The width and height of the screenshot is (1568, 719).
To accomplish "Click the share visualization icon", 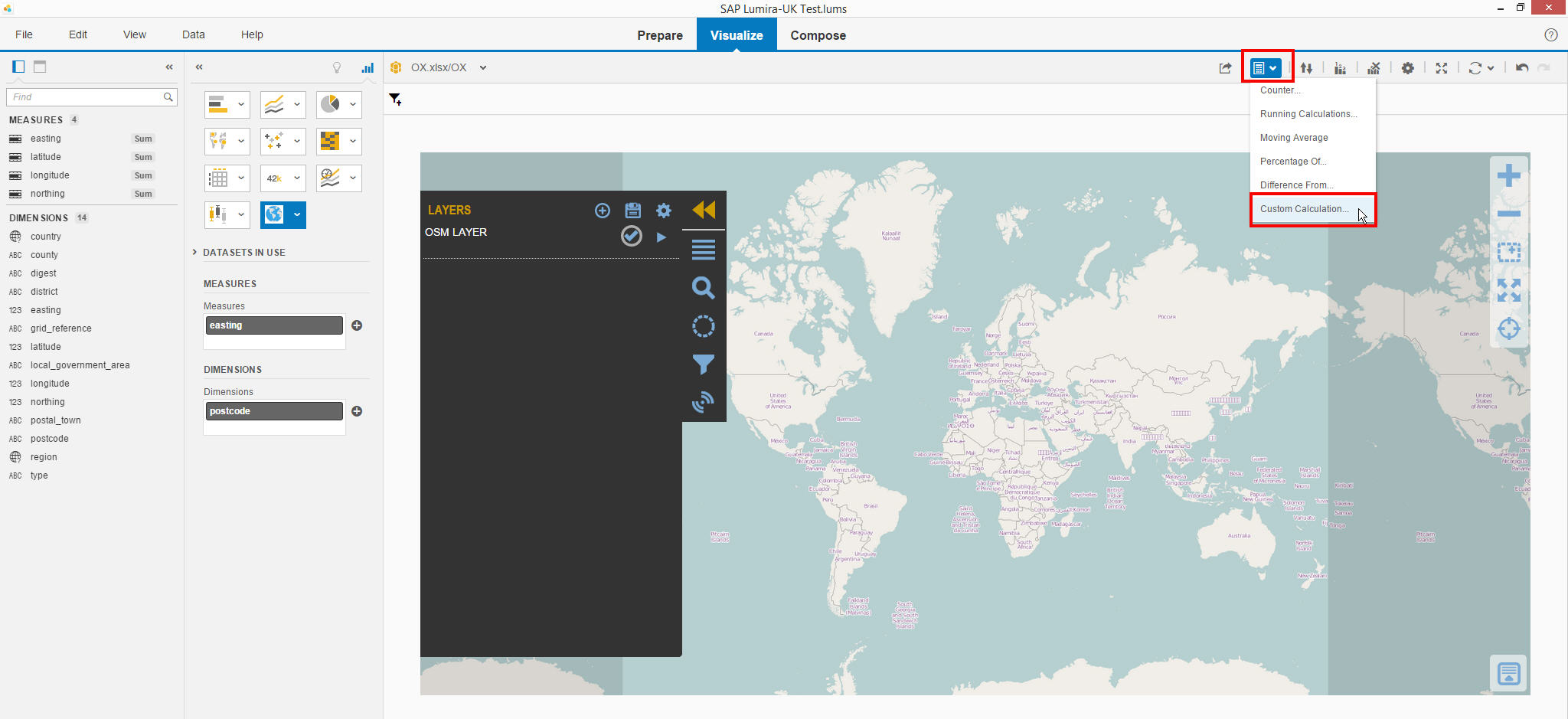I will click(x=1225, y=68).
